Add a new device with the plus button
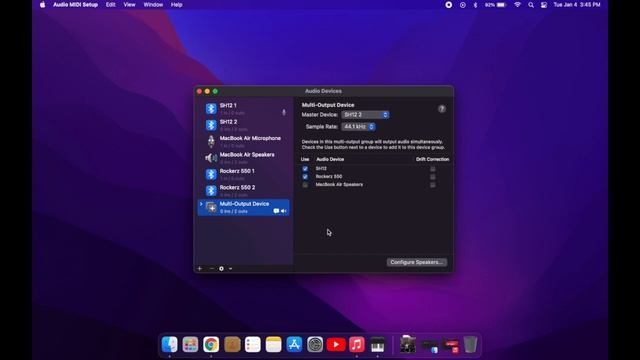Viewport: 640px width, 360px height. tap(200, 269)
